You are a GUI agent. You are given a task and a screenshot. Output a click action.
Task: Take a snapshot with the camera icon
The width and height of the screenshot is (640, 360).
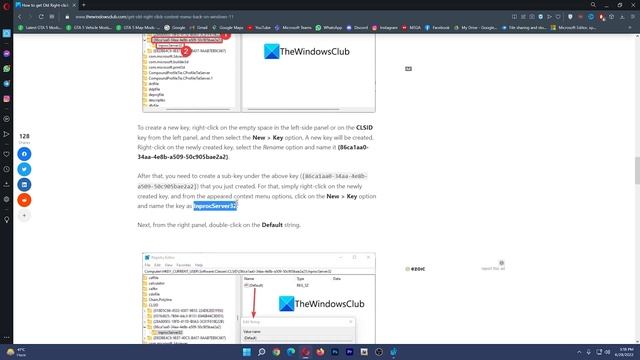[x=532, y=17]
